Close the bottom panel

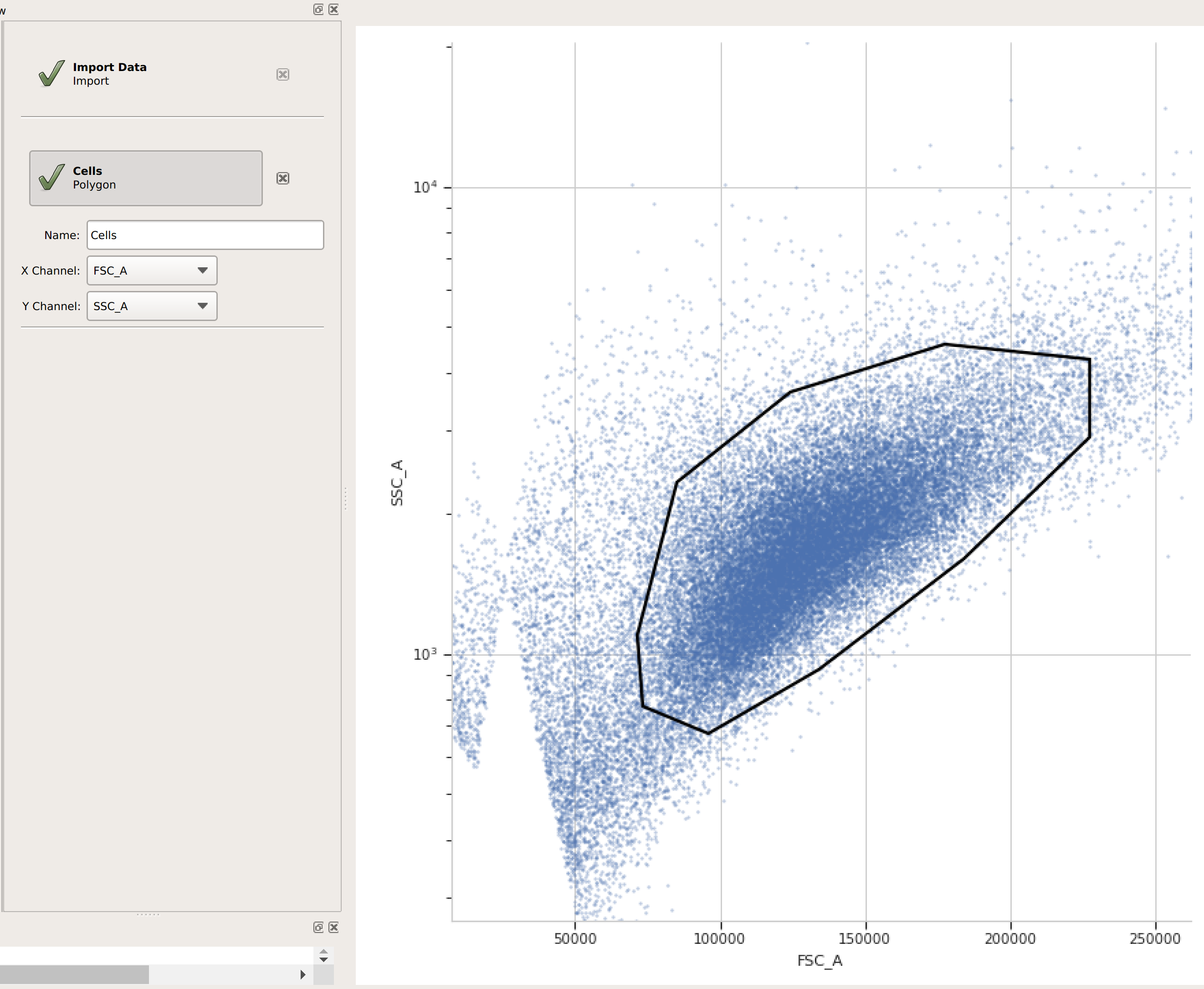point(334,928)
